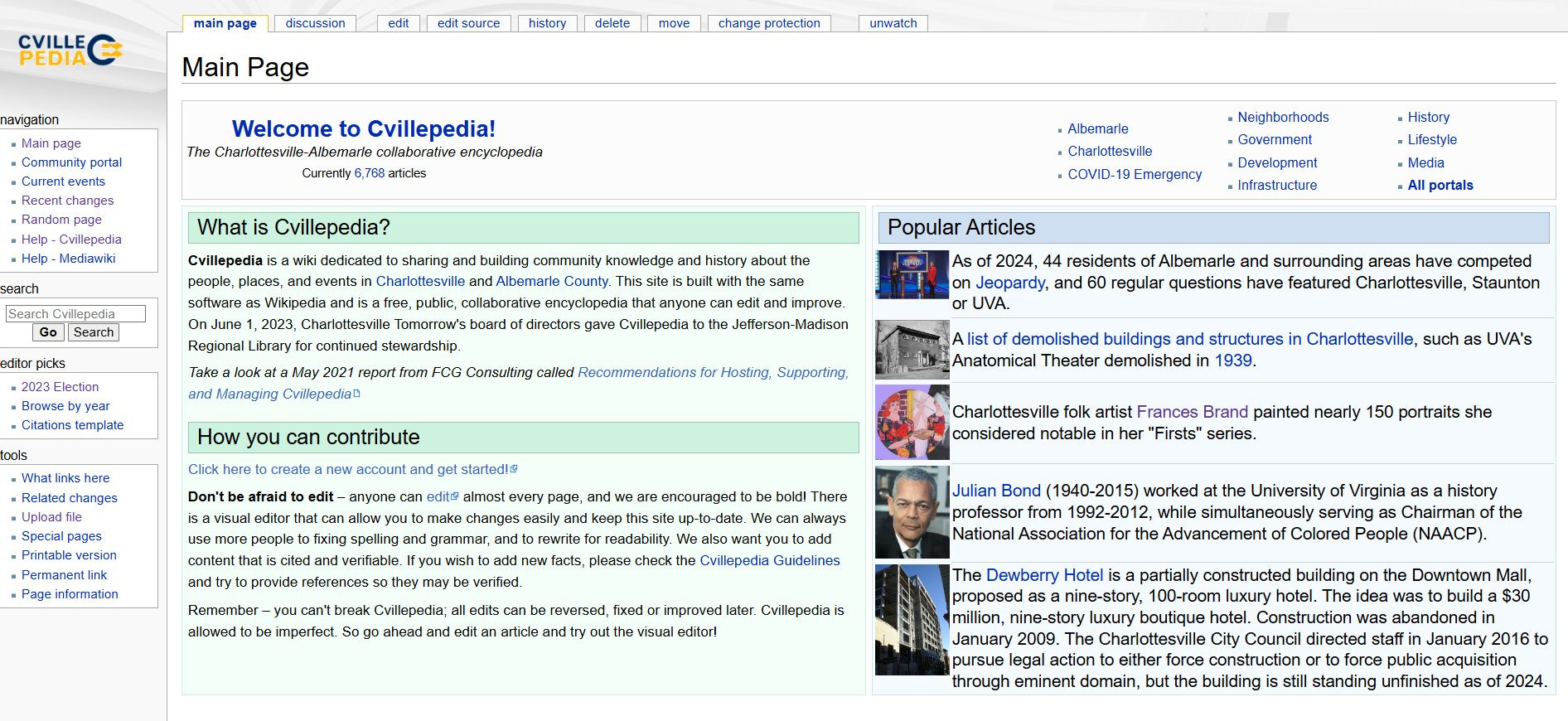Click create a new account link
Screen dimensions: 1568x721
(x=352, y=469)
